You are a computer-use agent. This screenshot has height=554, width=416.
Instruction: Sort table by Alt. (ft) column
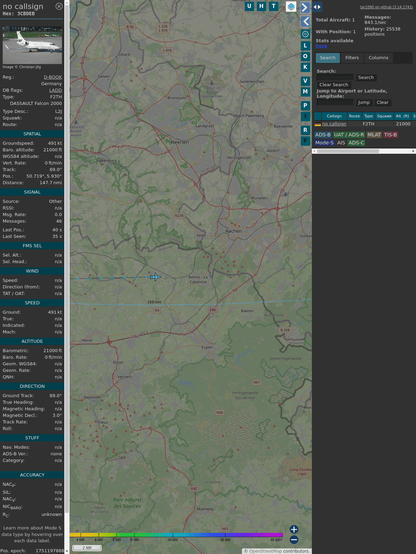click(402, 116)
